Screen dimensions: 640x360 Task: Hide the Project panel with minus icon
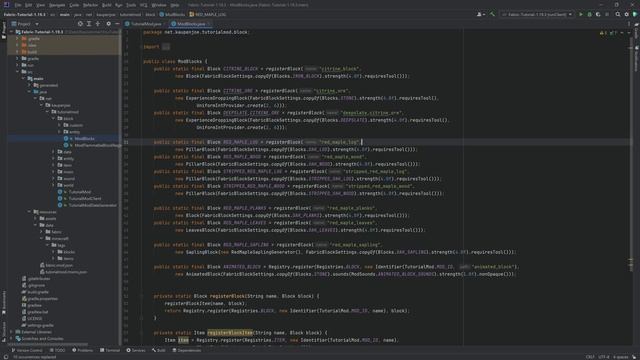click(x=117, y=24)
